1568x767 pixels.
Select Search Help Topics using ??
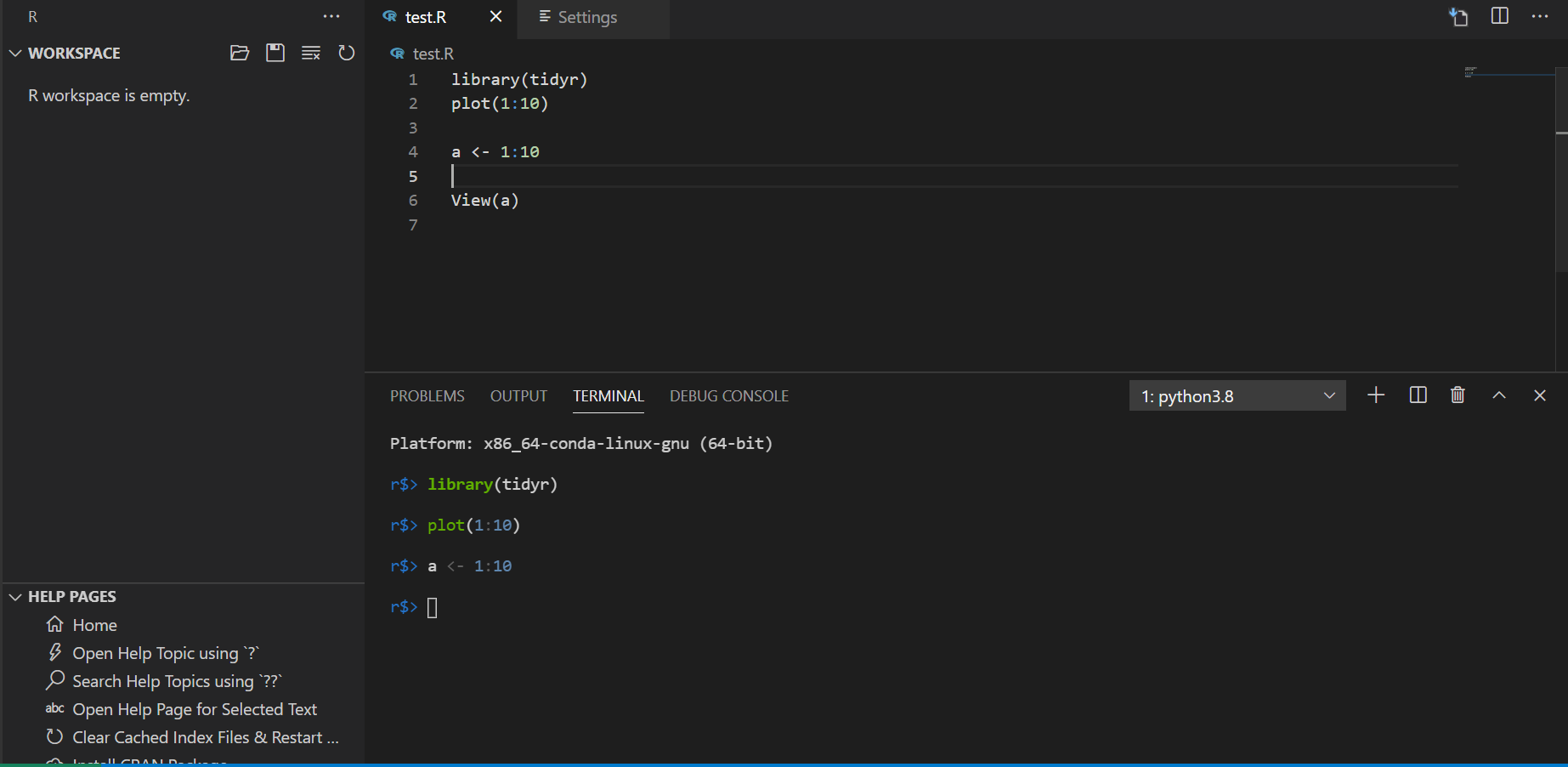(177, 681)
